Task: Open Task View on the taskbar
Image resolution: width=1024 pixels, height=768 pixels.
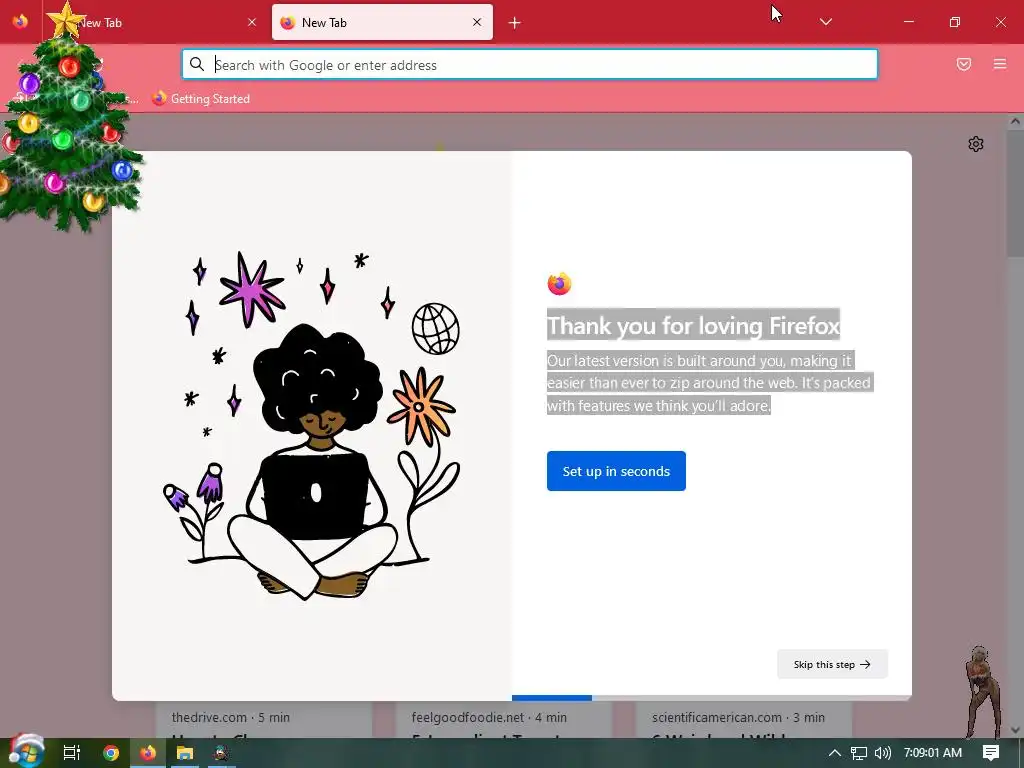Action: [x=72, y=753]
